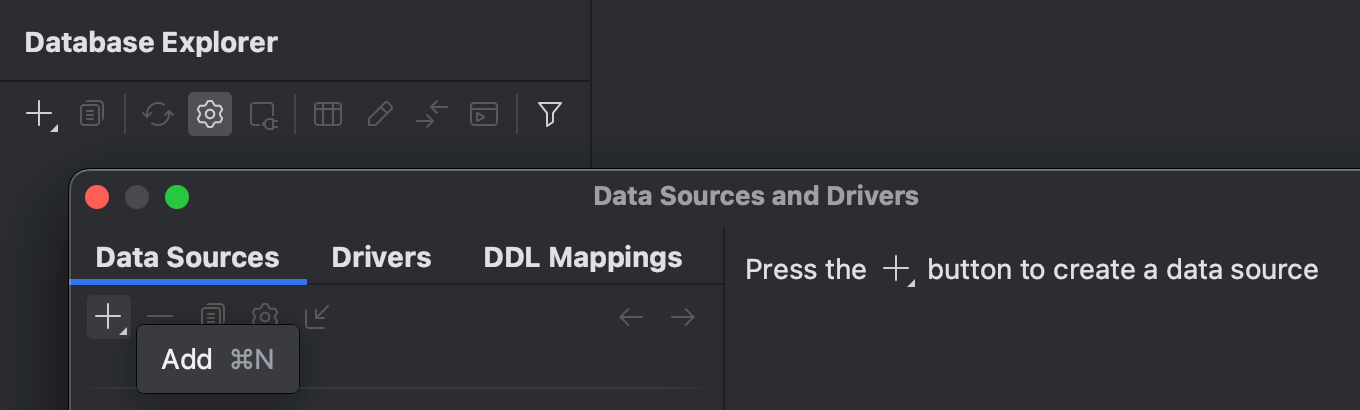Click Add plus button under Data Sources
This screenshot has height=410, width=1360.
(108, 317)
